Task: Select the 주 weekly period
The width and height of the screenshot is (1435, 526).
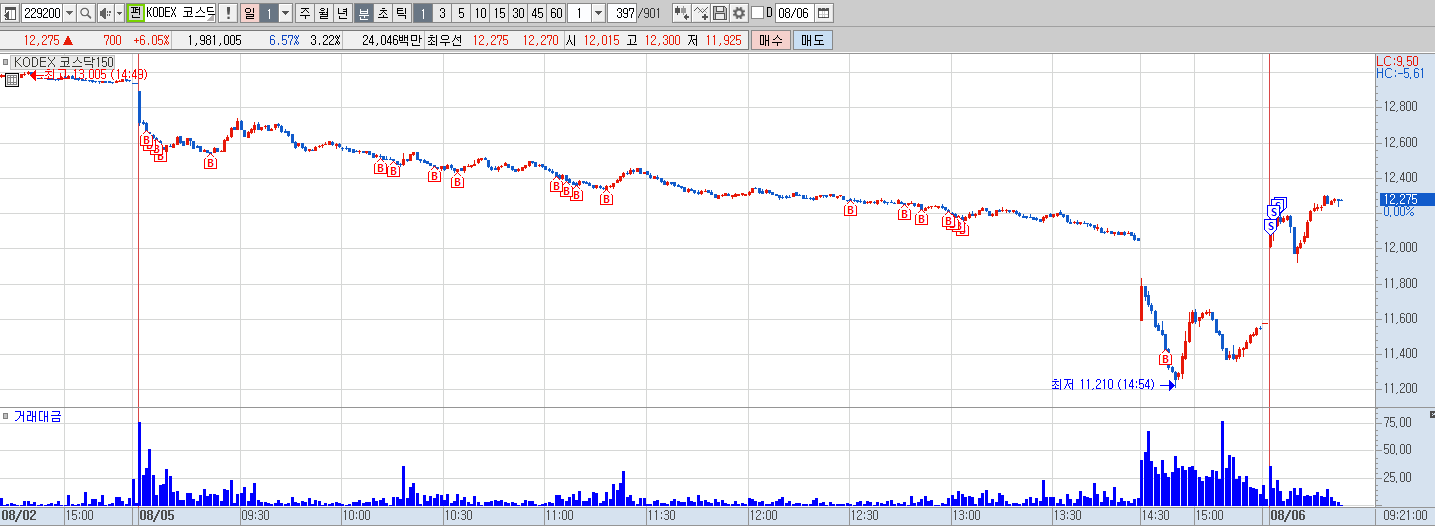Action: tap(304, 13)
